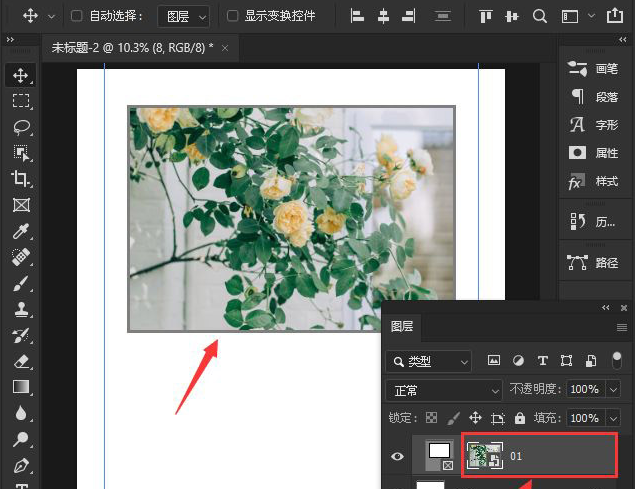Select the Move tool in the toolbox
635x489 pixels.
(x=21, y=76)
